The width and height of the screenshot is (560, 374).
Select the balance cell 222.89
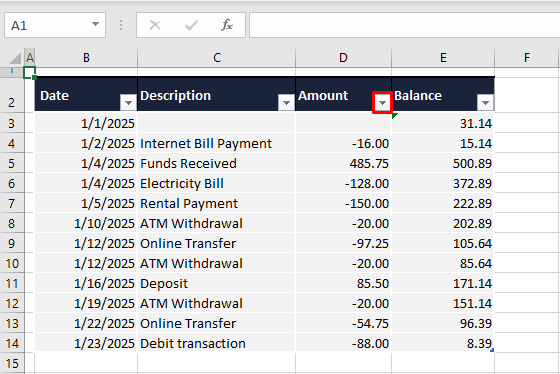pyautogui.click(x=443, y=203)
